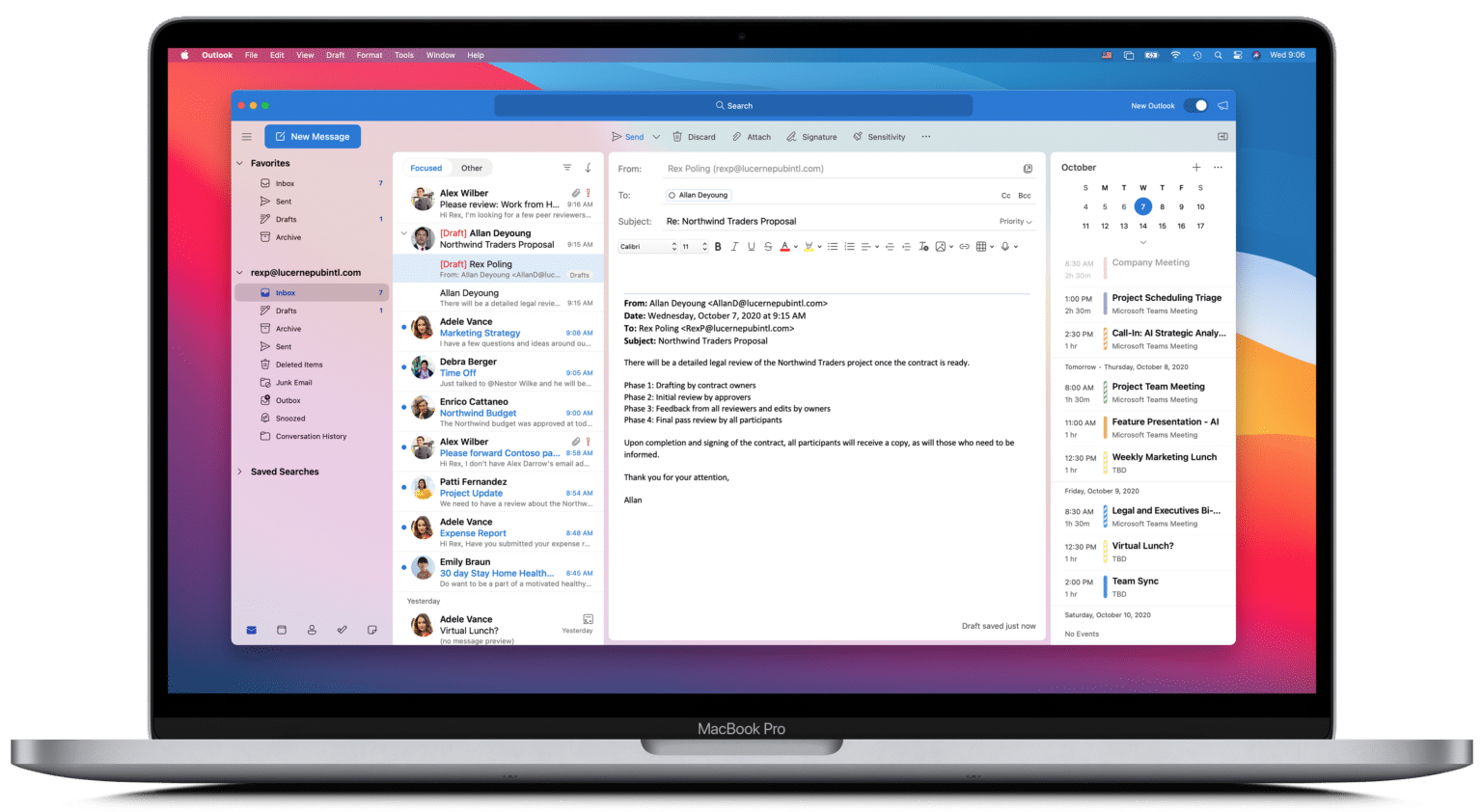Select the Allan Deyoung recipient chip
This screenshot has width=1482, height=812.
click(699, 195)
